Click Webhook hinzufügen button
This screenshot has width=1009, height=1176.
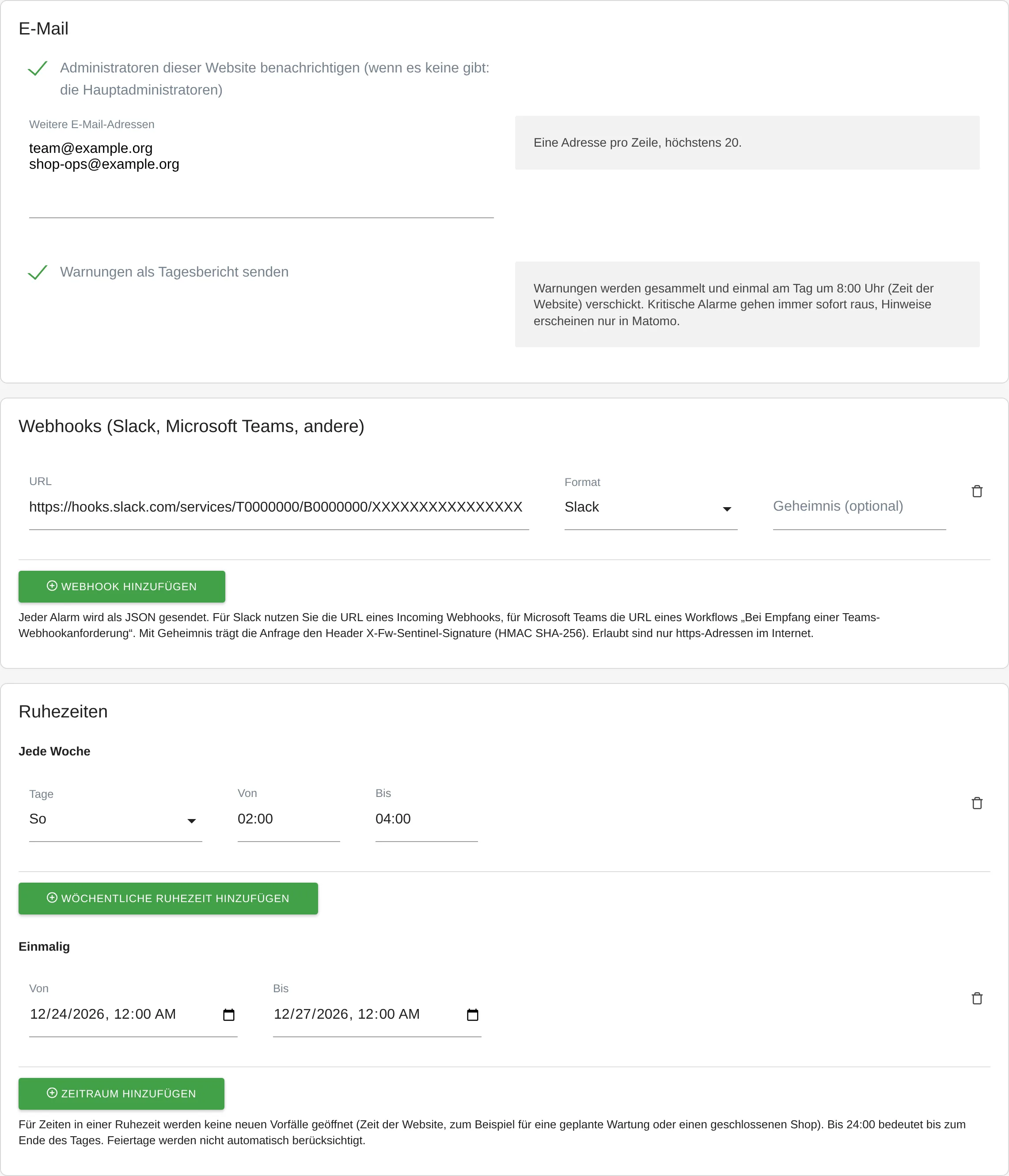point(121,586)
